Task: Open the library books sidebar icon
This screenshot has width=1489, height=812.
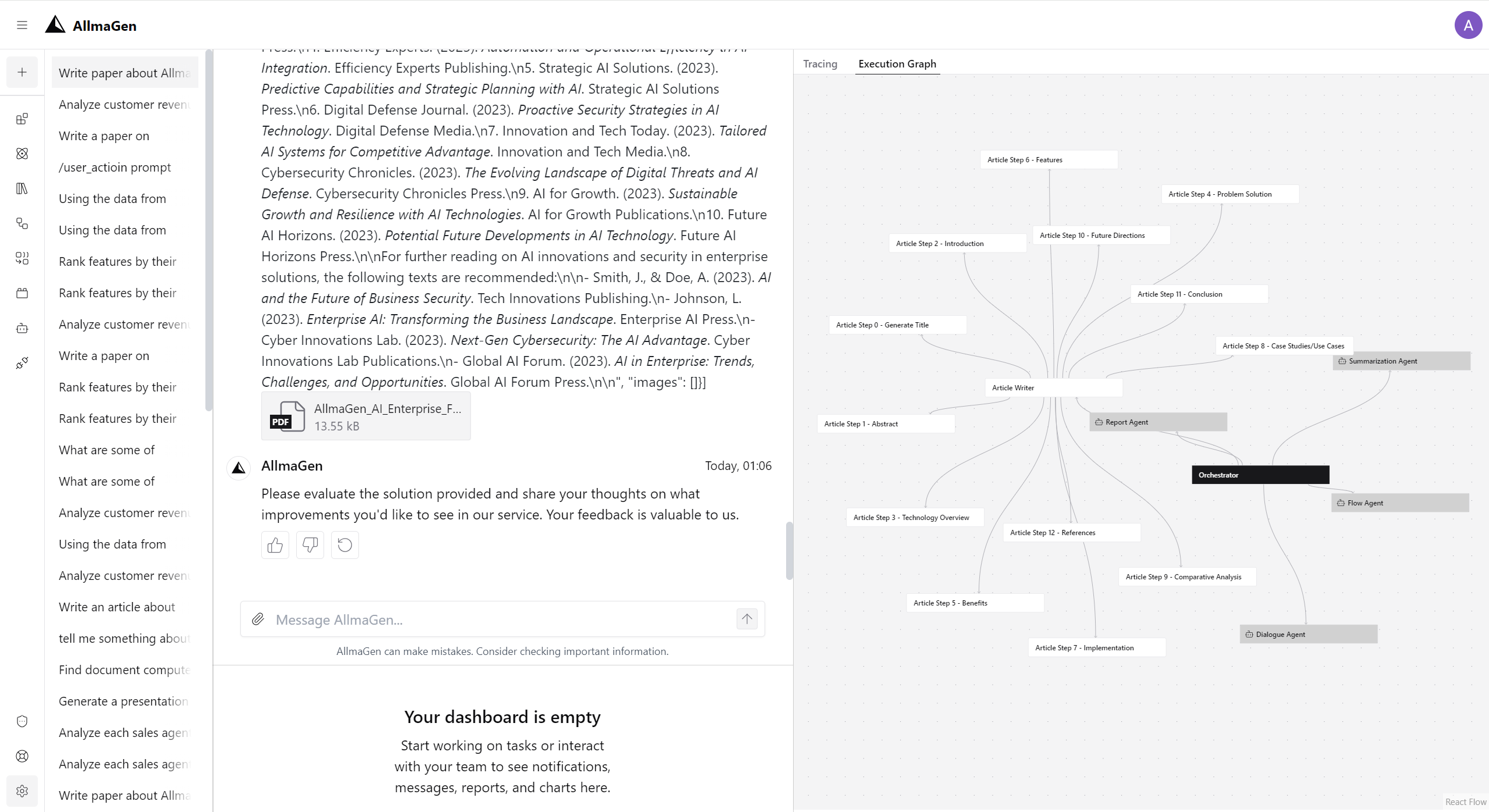Action: click(x=22, y=188)
